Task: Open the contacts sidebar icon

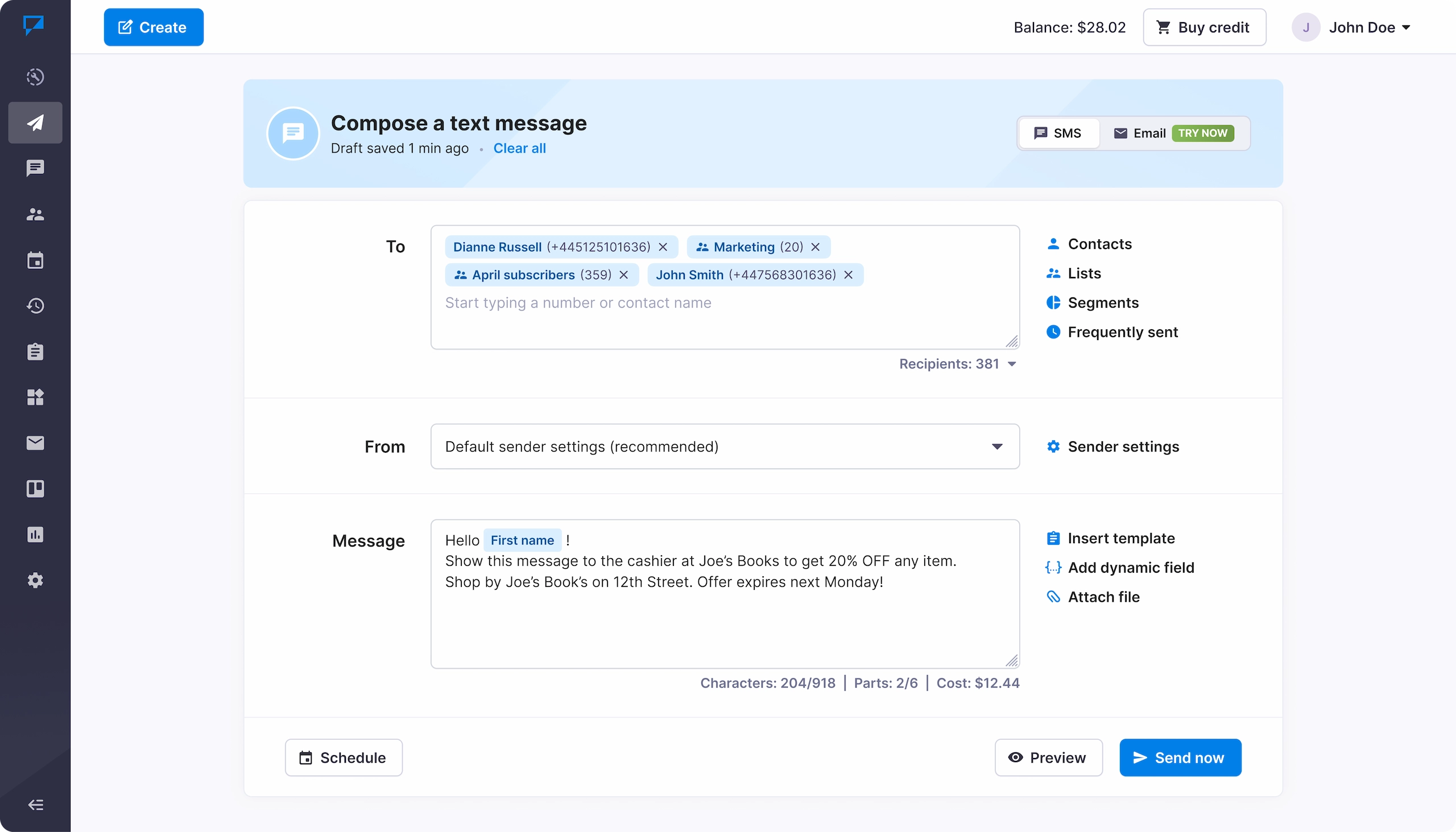Action: [x=35, y=214]
